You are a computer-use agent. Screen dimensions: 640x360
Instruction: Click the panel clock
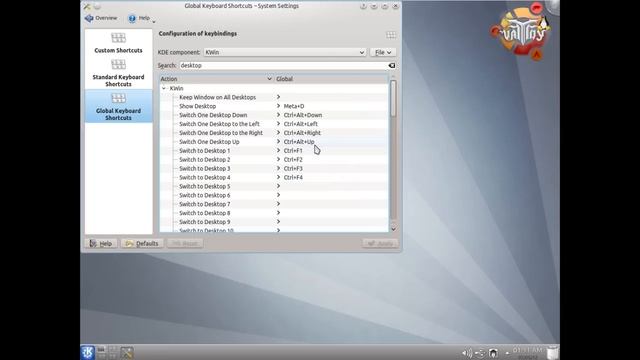(528, 353)
